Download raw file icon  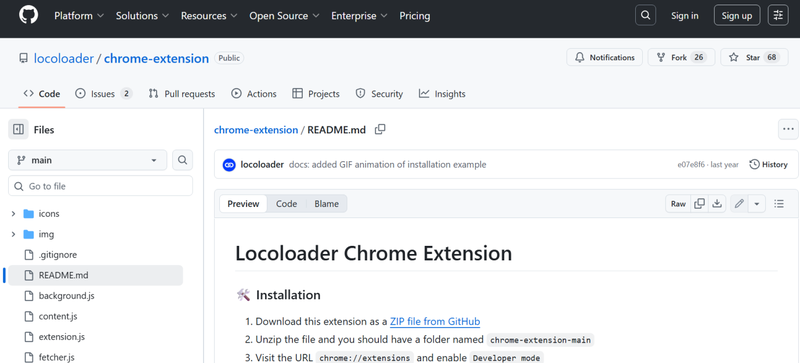[x=717, y=204]
